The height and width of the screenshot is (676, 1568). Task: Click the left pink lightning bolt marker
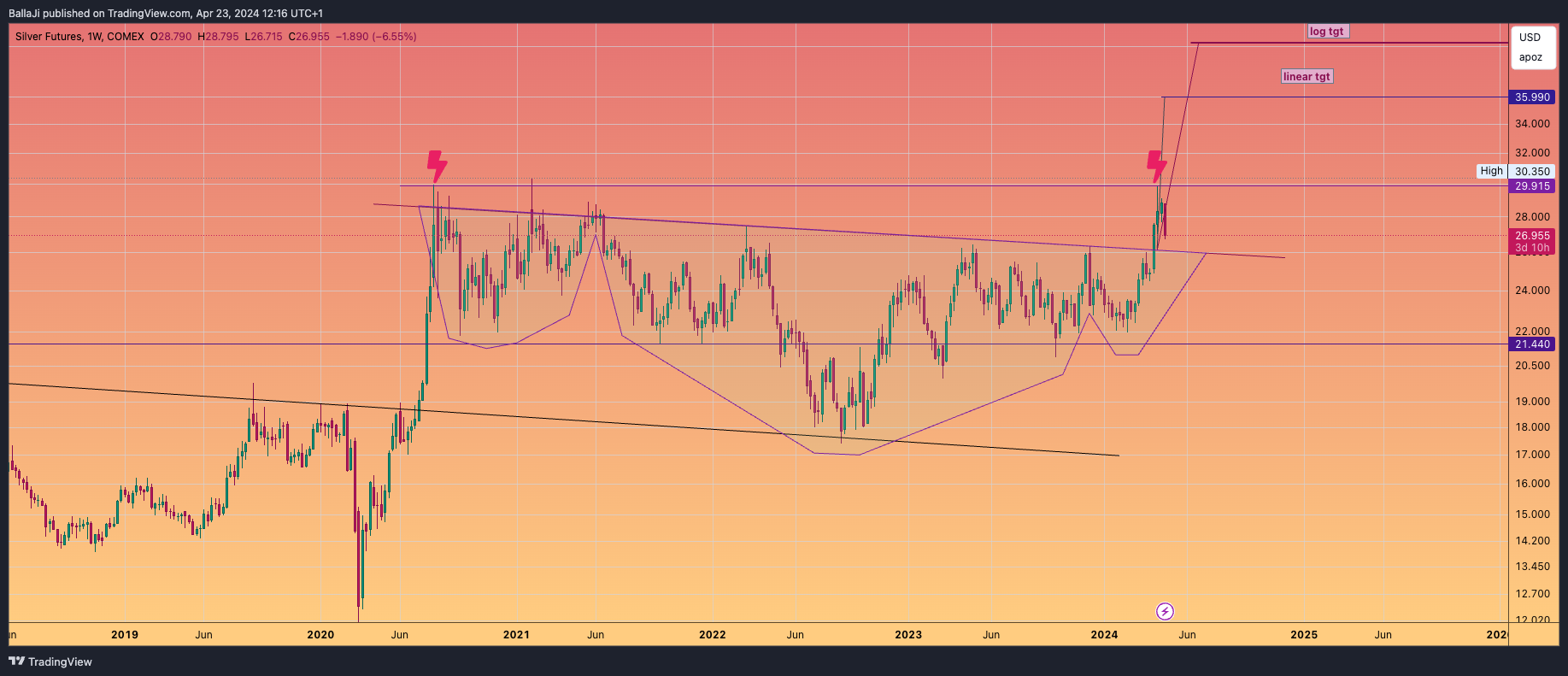tap(437, 167)
